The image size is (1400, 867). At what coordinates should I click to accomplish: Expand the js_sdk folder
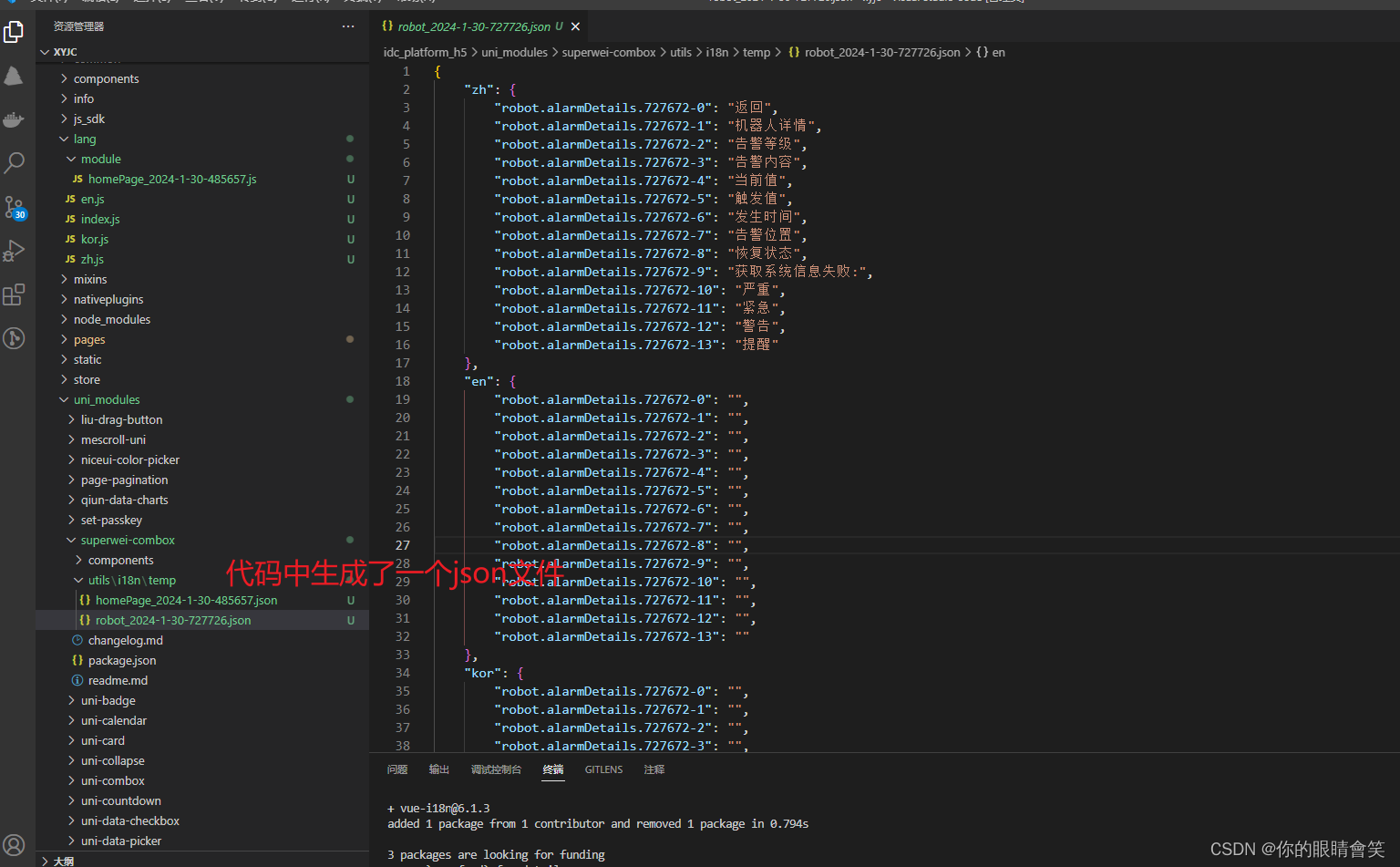pyautogui.click(x=64, y=119)
